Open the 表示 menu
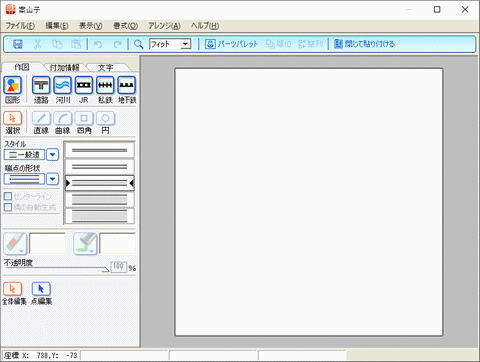This screenshot has height=362, width=480. coord(90,26)
